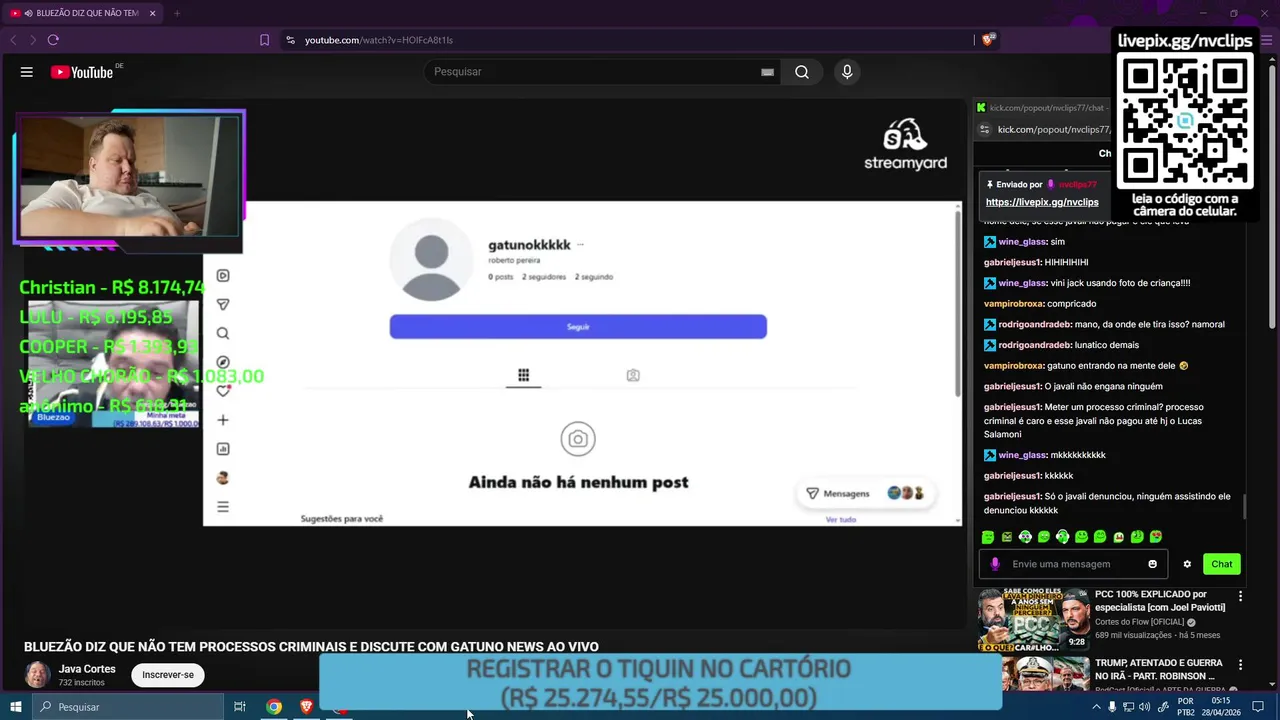Click the page scrollbar down arrow

click(1273, 684)
